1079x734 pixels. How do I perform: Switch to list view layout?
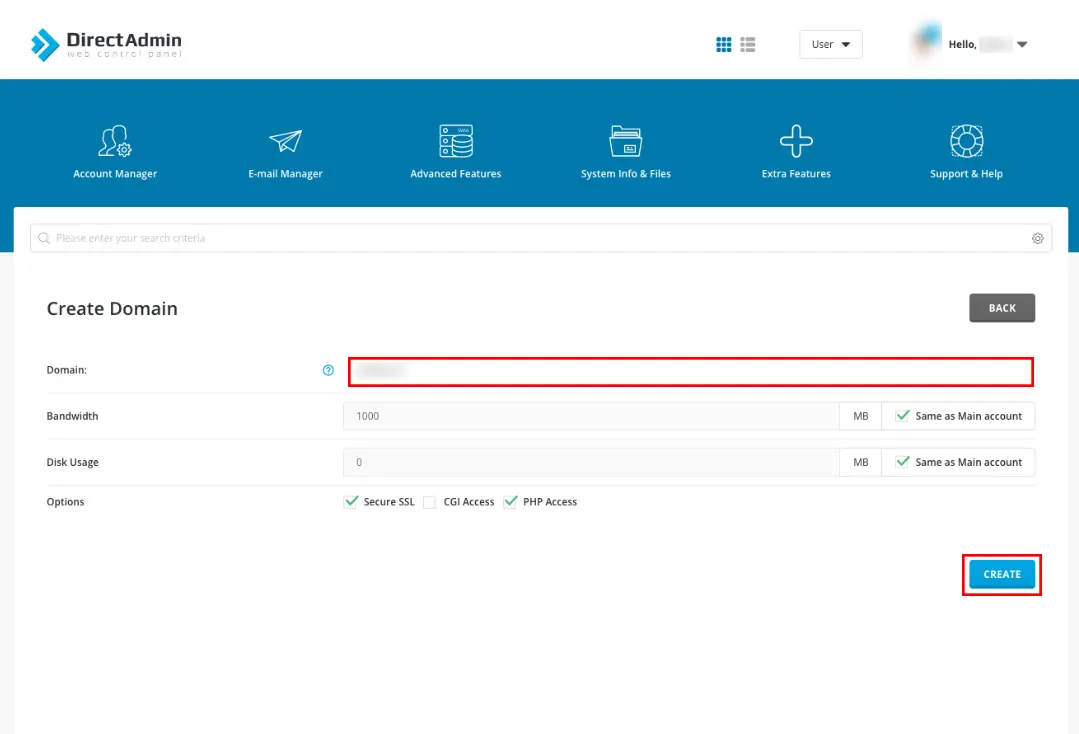pyautogui.click(x=748, y=45)
